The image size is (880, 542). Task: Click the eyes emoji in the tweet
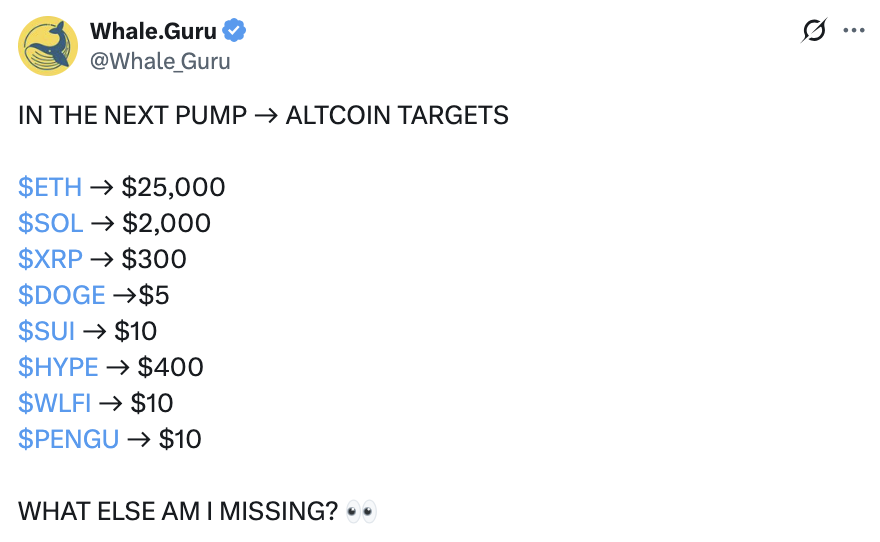[x=361, y=511]
